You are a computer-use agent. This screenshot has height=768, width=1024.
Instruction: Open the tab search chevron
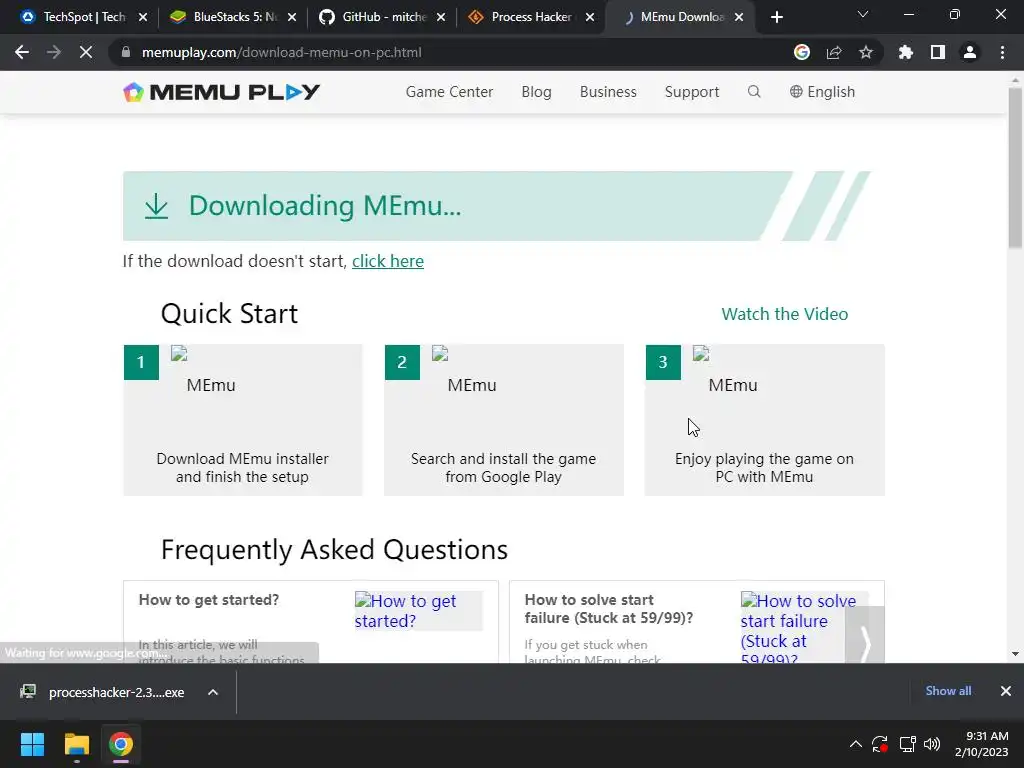(x=863, y=14)
